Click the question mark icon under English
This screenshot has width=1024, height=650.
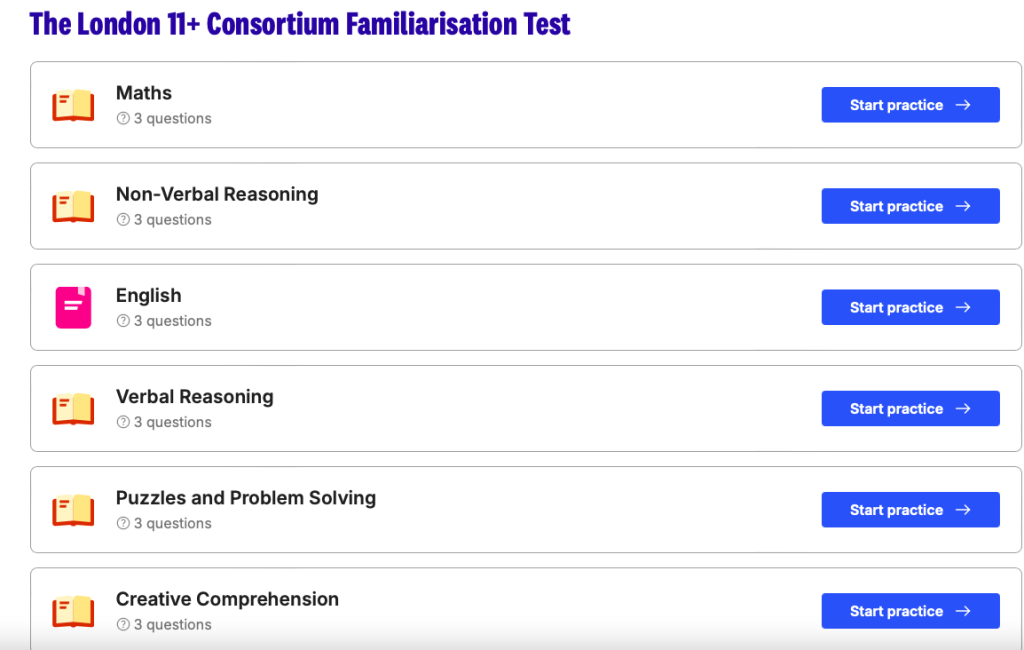123,321
